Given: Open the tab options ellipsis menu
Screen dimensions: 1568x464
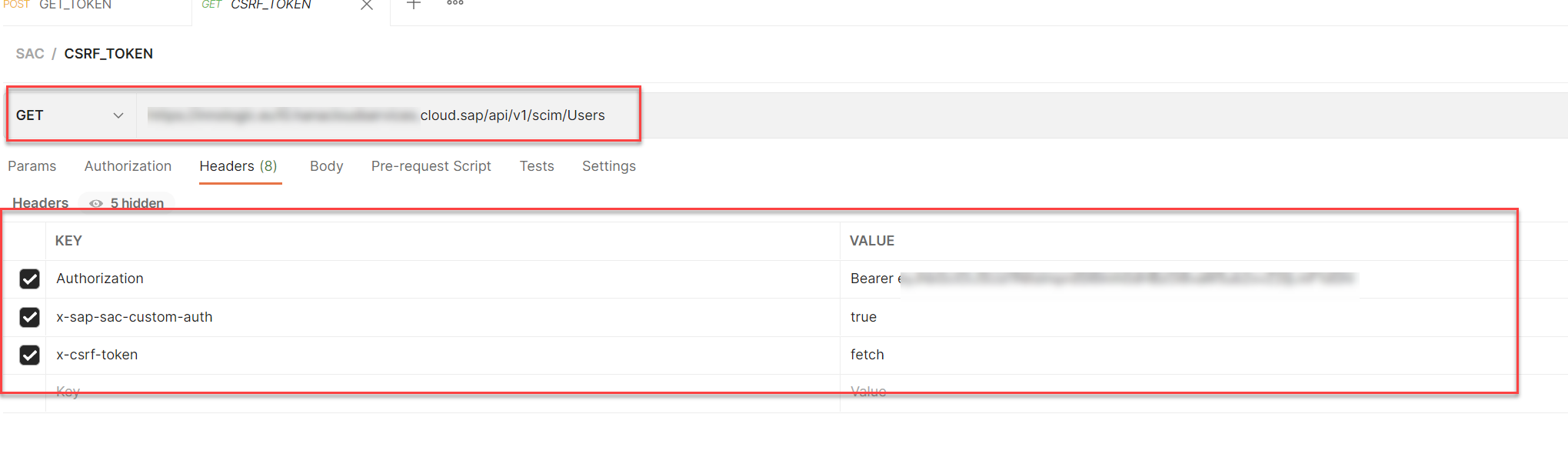Looking at the screenshot, I should point(455,3).
